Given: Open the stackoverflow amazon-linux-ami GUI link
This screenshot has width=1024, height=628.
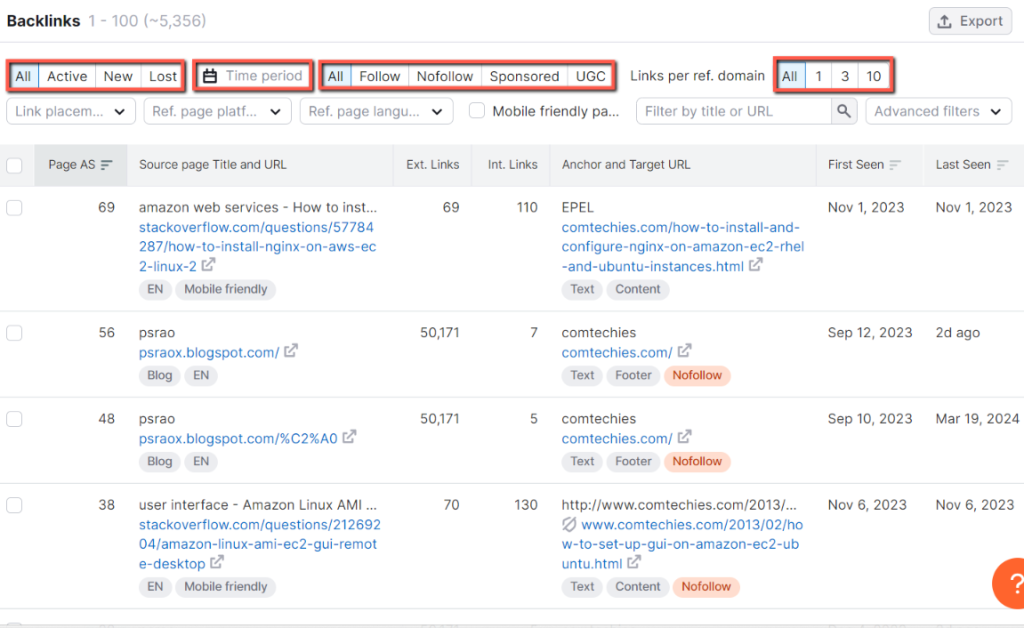Looking at the screenshot, I should tap(259, 544).
